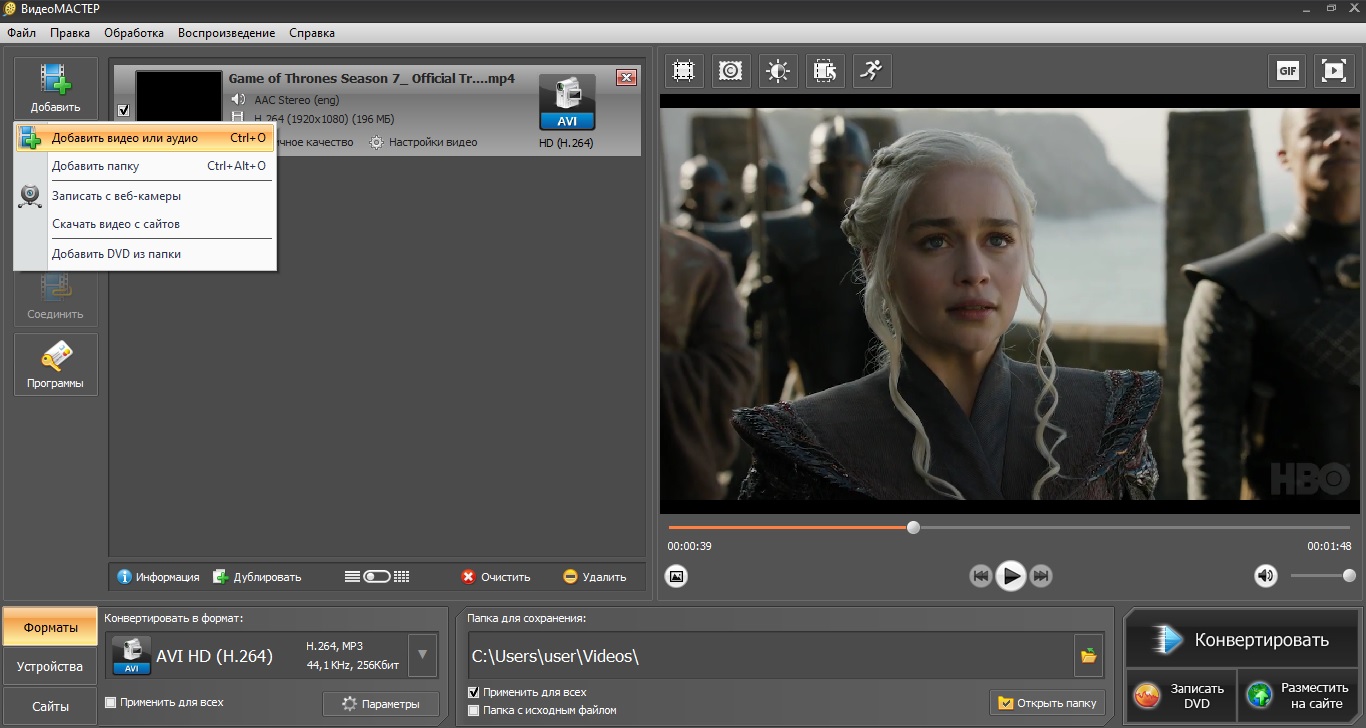Viewport: 1366px width, 728px height.
Task: Open the Программы tools button
Action: tap(56, 365)
